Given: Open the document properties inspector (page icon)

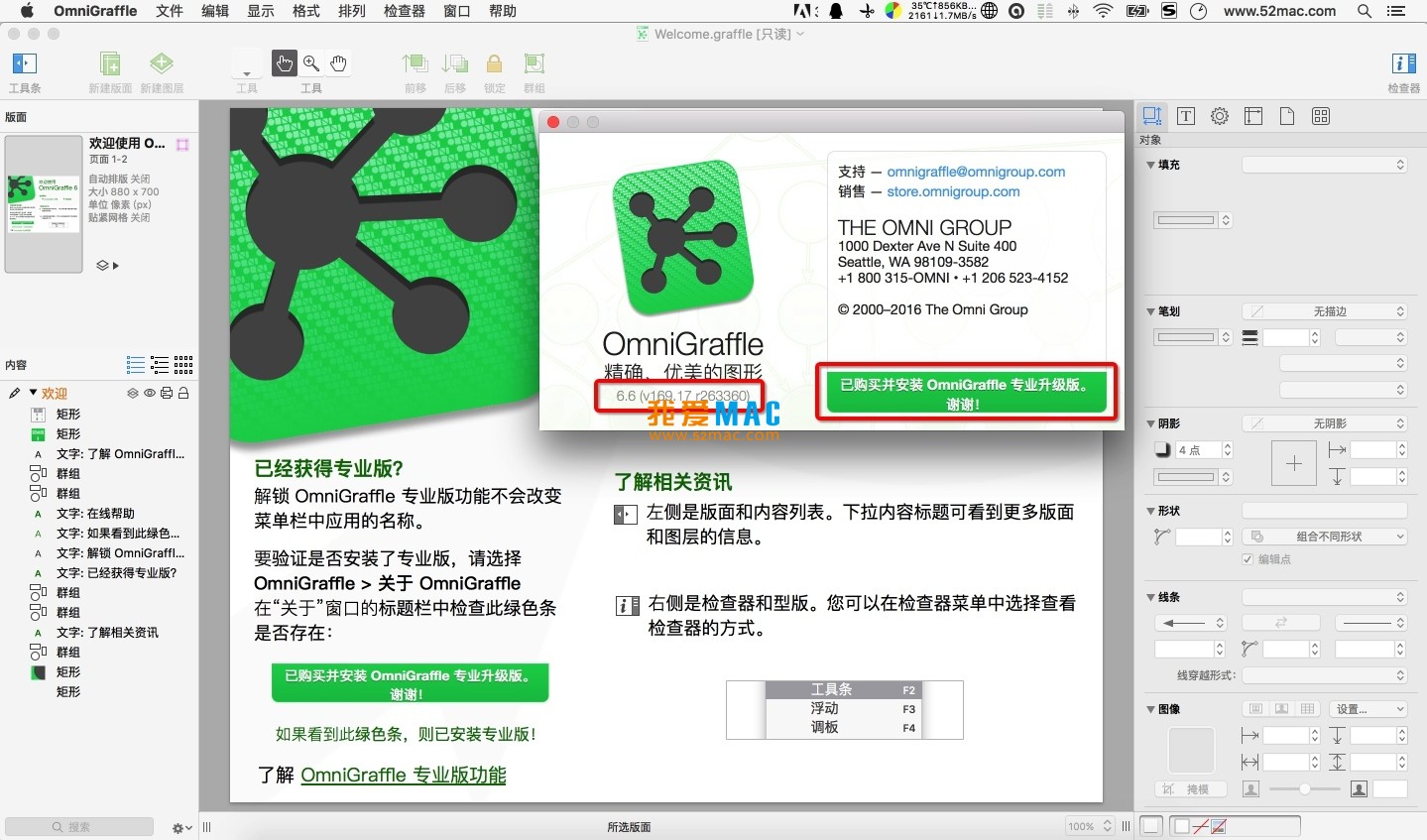Looking at the screenshot, I should pos(1287,116).
